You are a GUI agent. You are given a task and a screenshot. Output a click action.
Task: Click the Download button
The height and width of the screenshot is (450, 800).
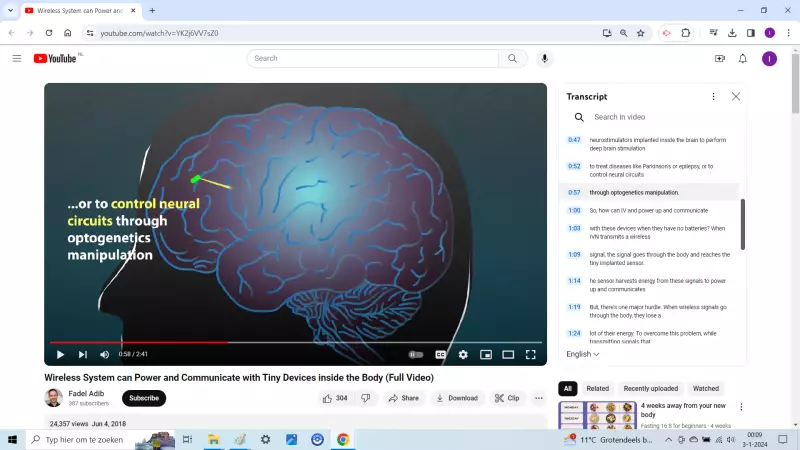tap(456, 398)
